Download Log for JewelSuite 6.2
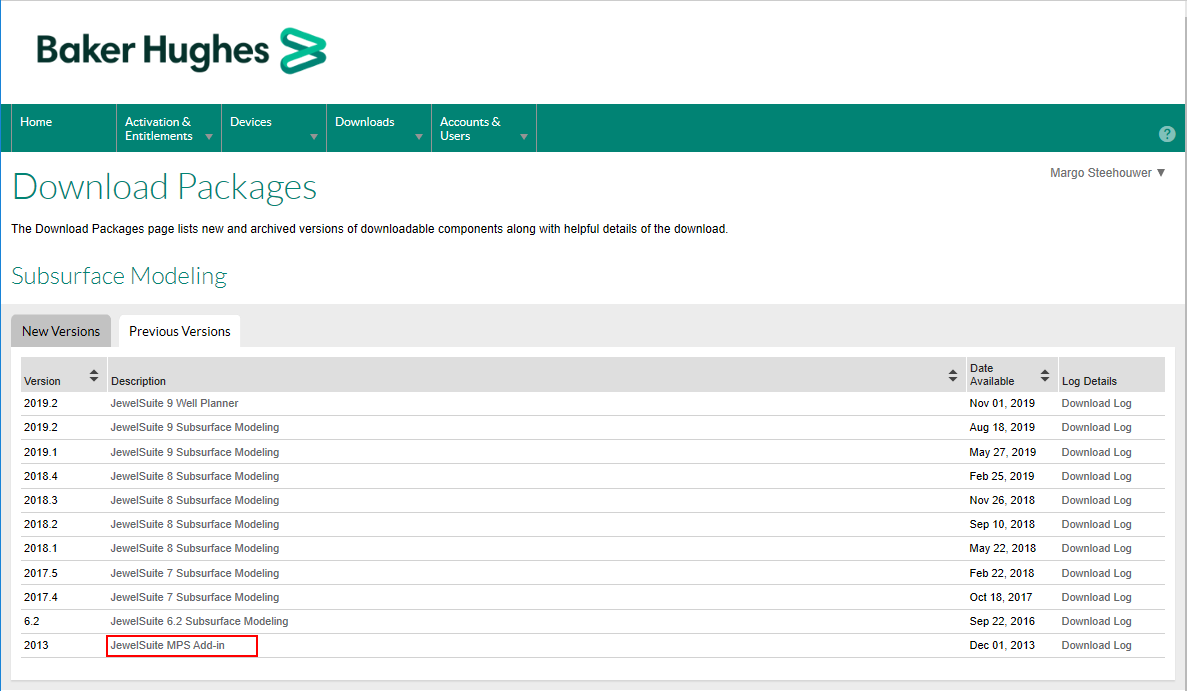 [1096, 621]
